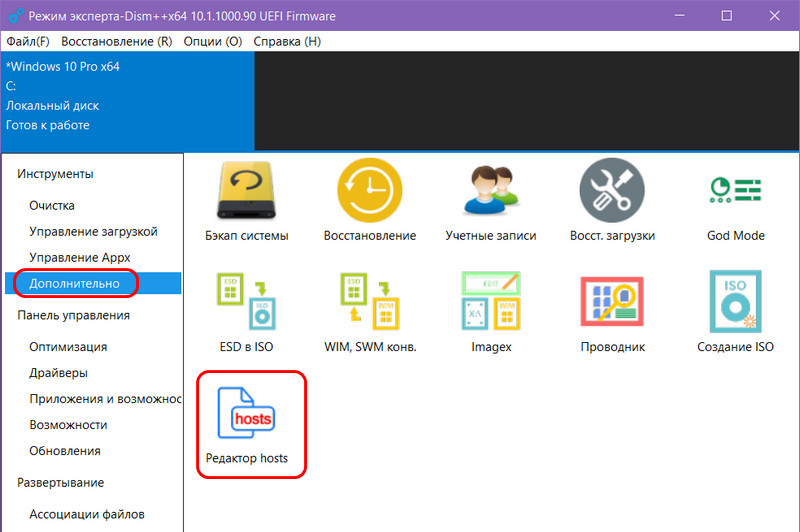Screen dimensions: 800x532
Task: Open the Создание ISO tool
Action: [736, 312]
